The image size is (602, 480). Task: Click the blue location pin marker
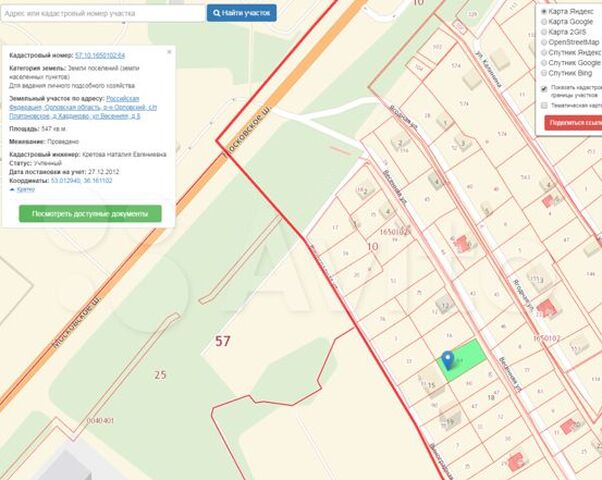point(447,359)
